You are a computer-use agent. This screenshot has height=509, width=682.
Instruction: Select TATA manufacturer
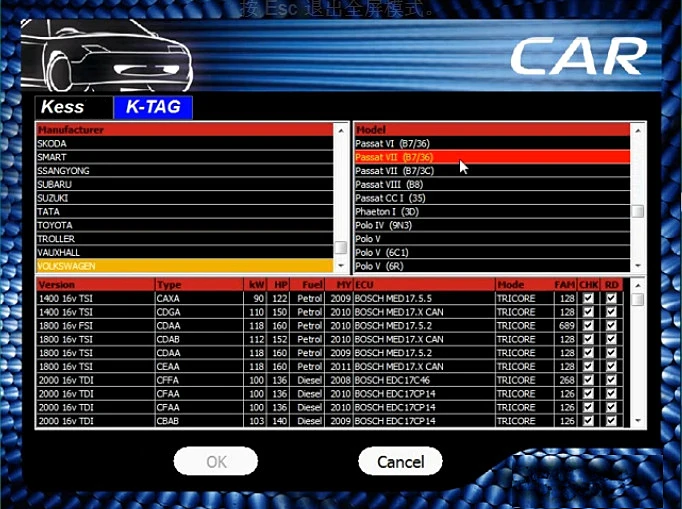(185, 211)
